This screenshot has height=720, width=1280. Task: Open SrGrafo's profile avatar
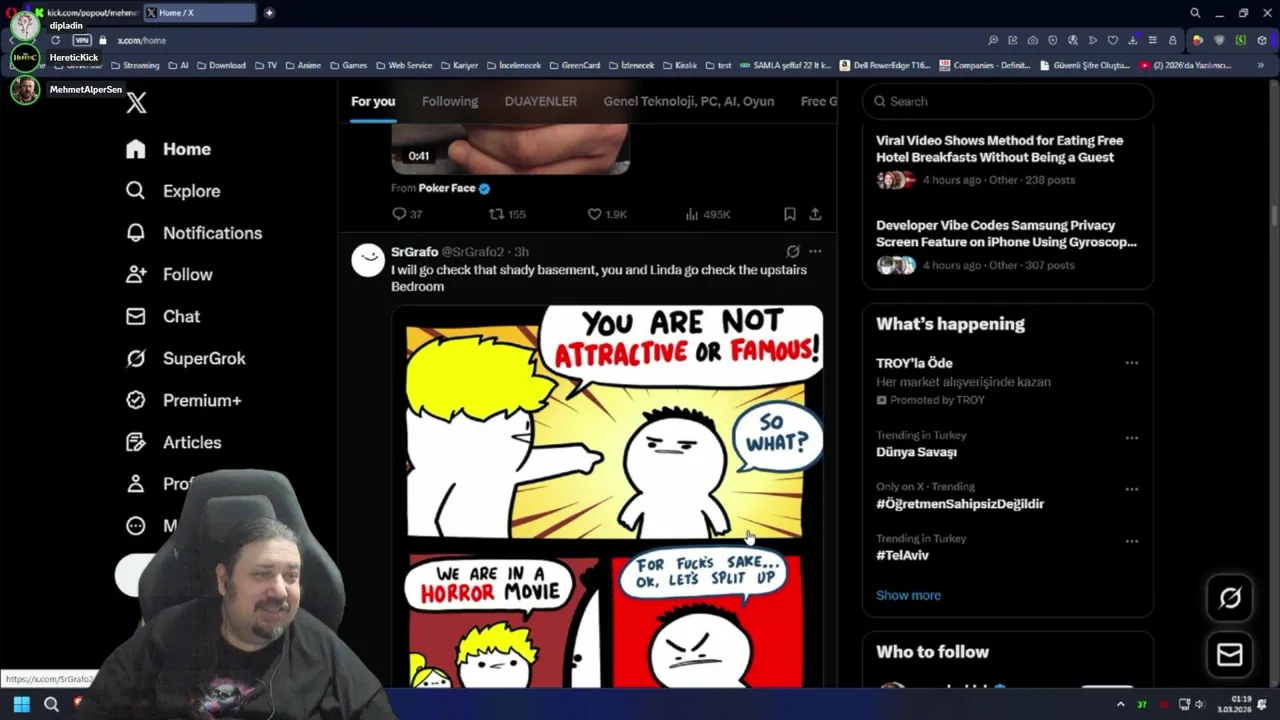click(x=368, y=260)
